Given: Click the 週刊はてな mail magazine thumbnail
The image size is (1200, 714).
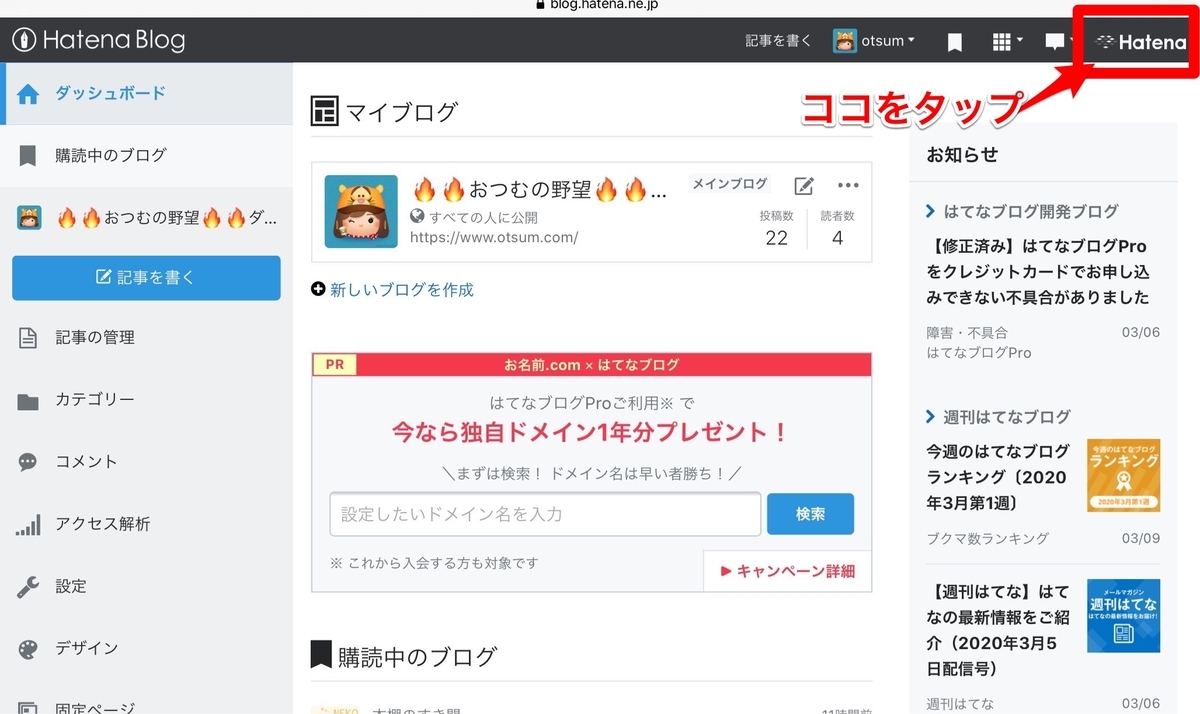Looking at the screenshot, I should coord(1123,616).
